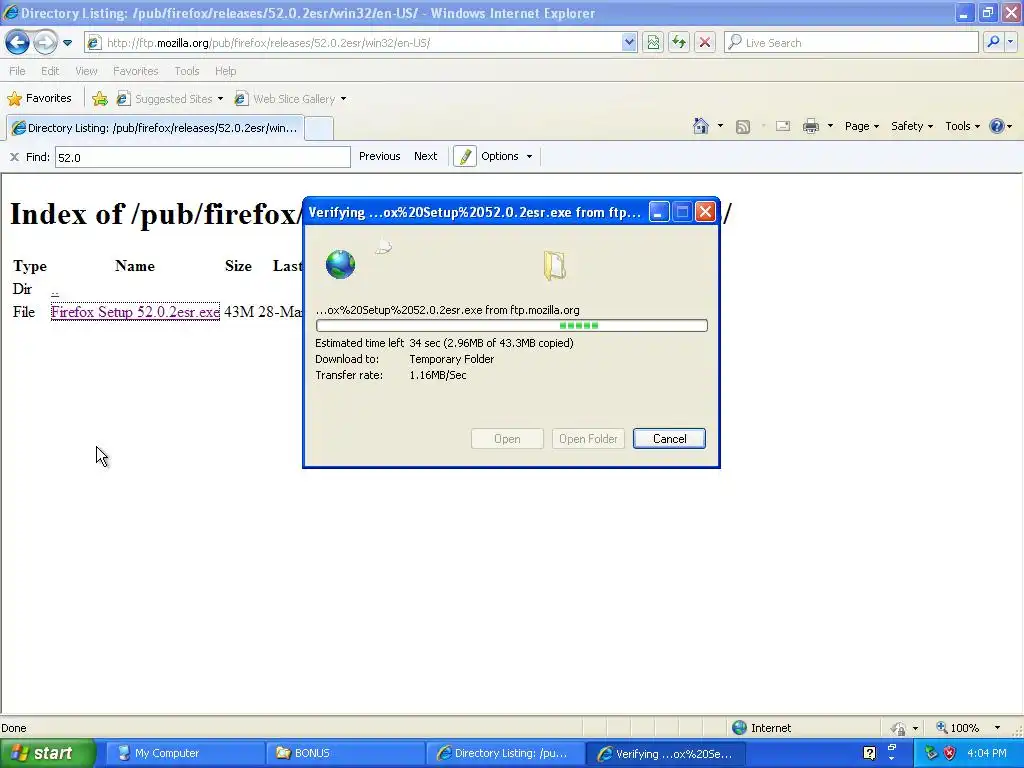1024x768 pixels.
Task: Click the red security shield tray icon
Action: tap(950, 753)
